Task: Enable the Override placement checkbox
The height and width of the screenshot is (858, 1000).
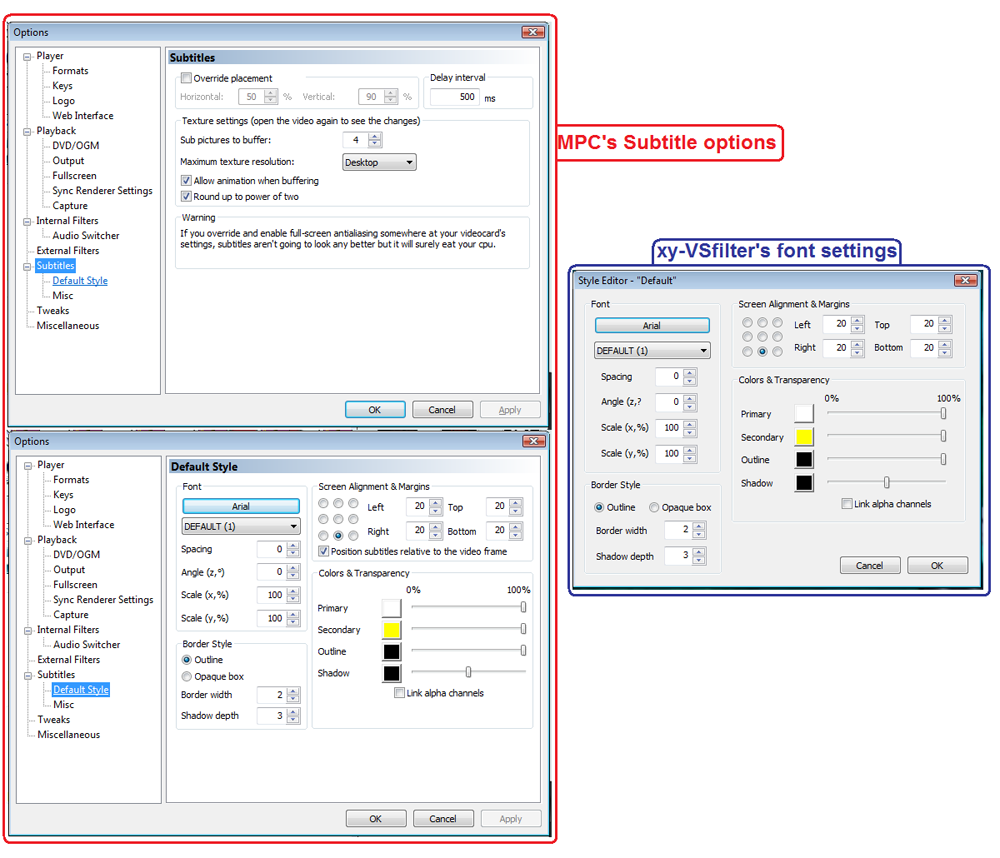Action: pyautogui.click(x=186, y=78)
